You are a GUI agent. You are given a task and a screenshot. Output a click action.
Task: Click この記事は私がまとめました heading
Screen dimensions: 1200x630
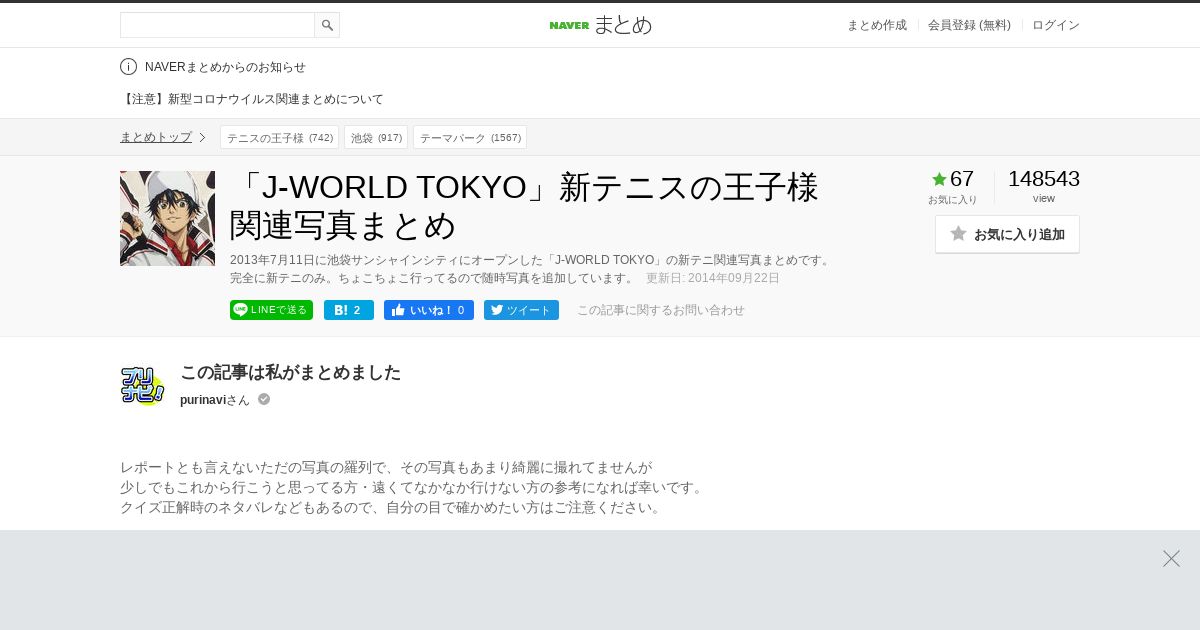(x=290, y=372)
